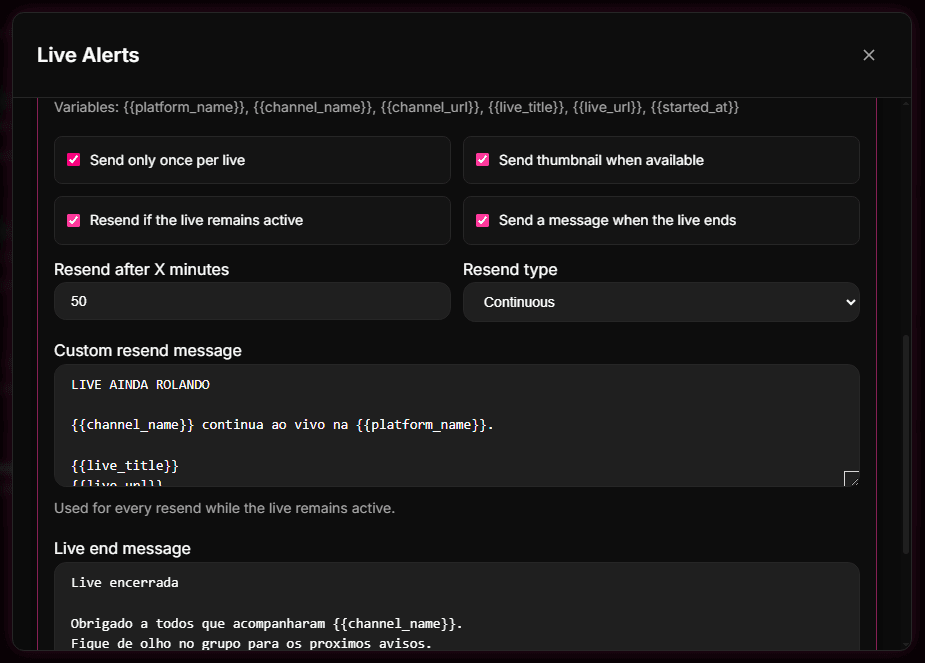
Task: Click the 'Live end message' label
Action: coord(122,549)
